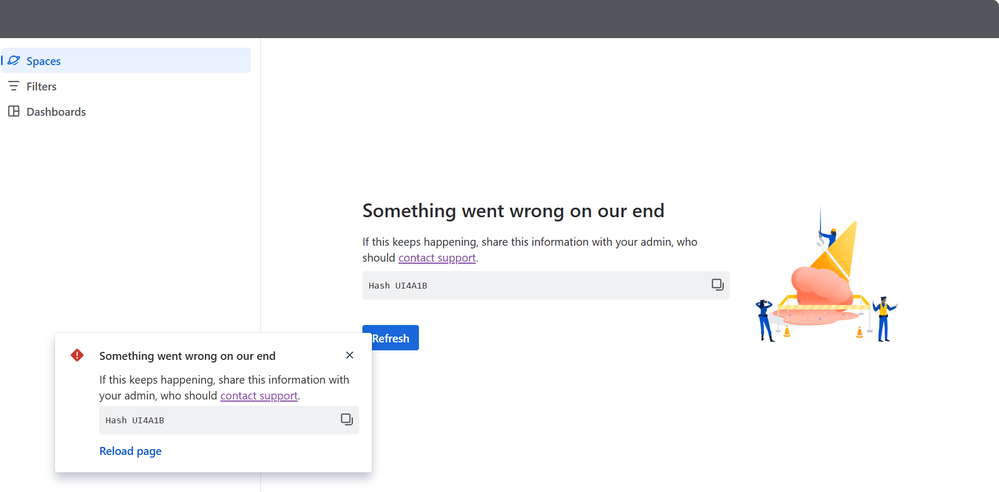The image size is (999, 492).
Task: Click the Reload page link in popup
Action: pos(130,451)
